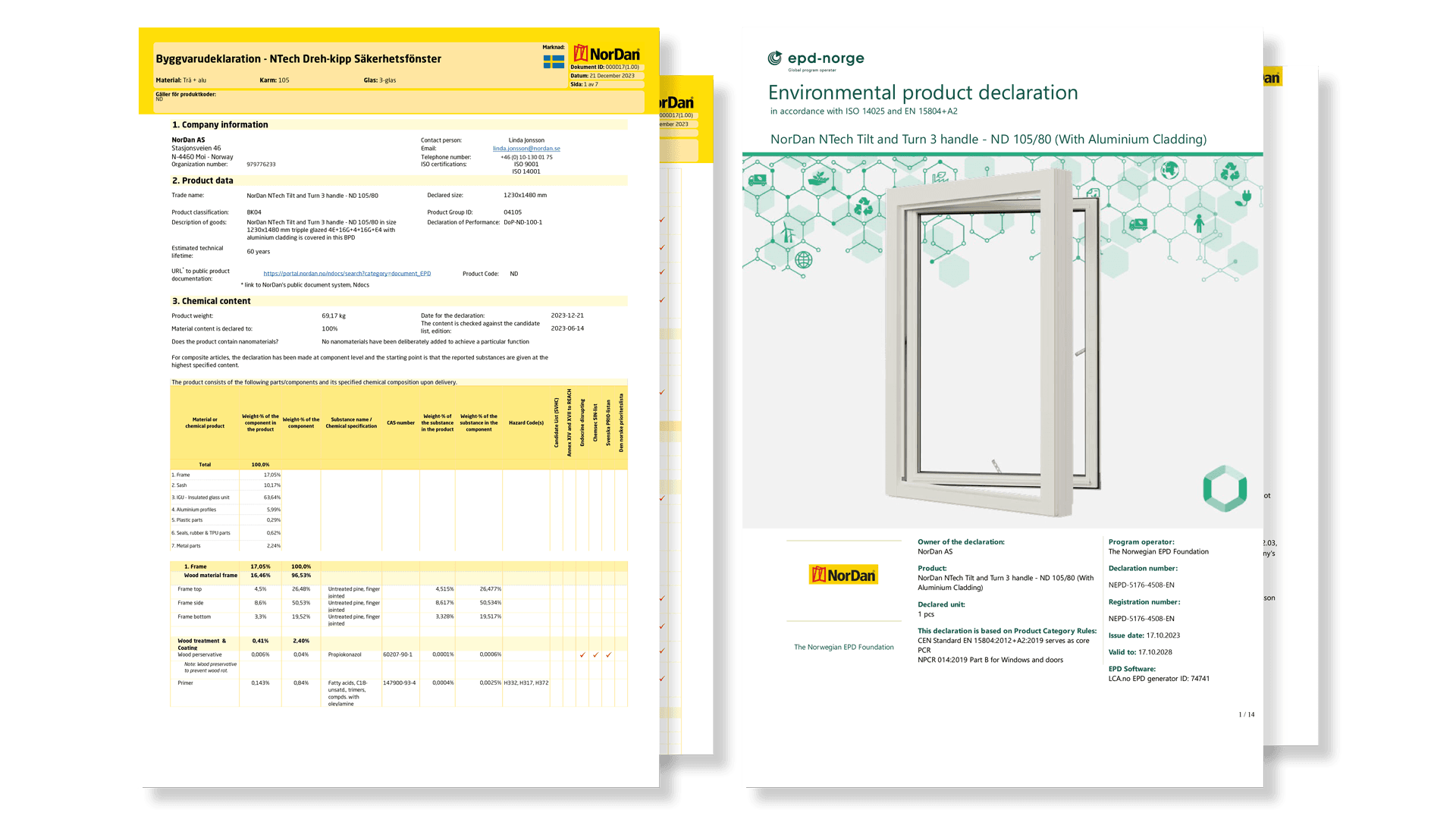1456x819 pixels.
Task: Click the '1 / 14' page number
Action: pos(1247,714)
